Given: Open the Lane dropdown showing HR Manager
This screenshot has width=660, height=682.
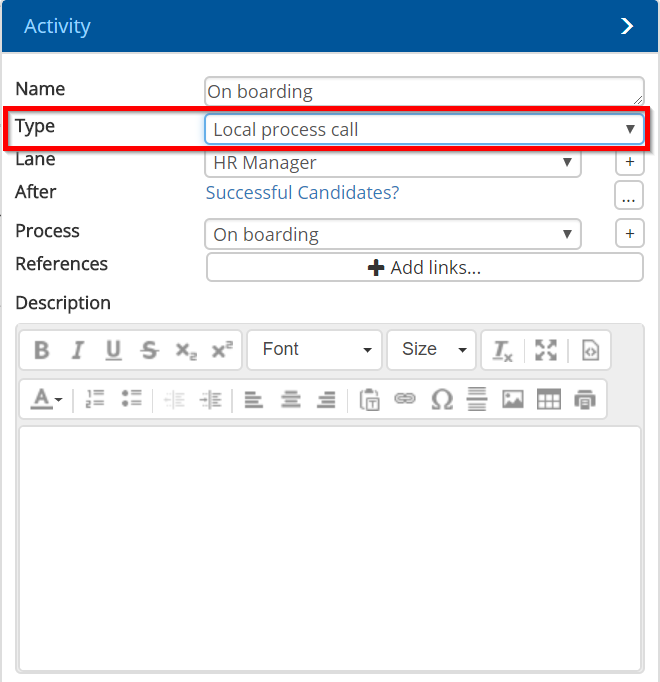Looking at the screenshot, I should tap(392, 163).
